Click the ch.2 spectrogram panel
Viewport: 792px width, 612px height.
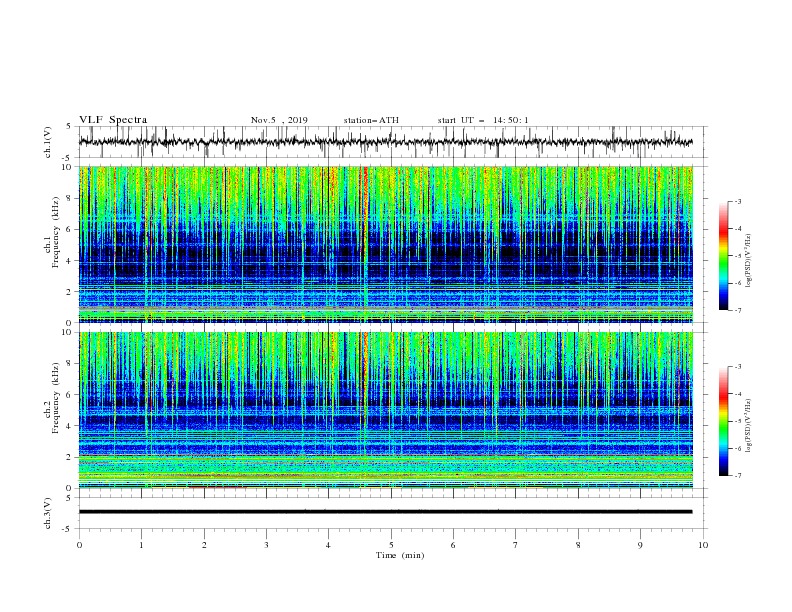386,410
